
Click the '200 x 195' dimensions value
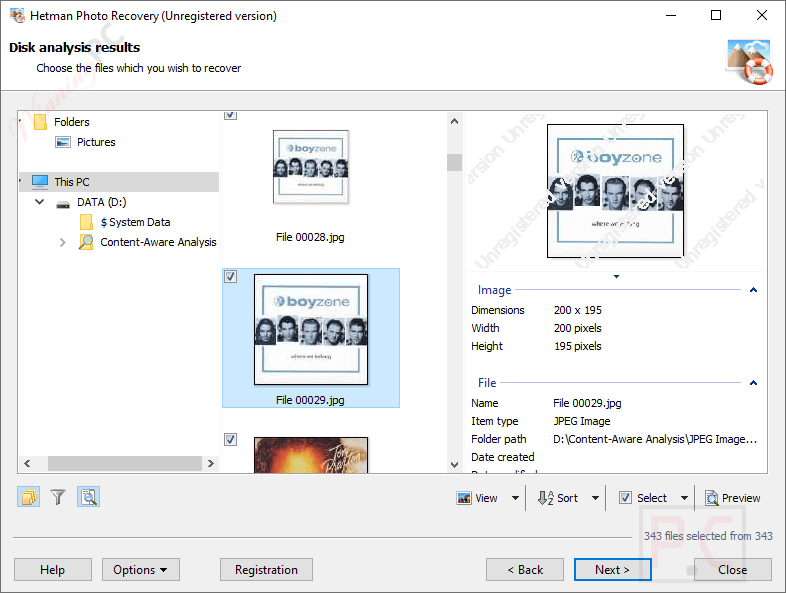(x=577, y=310)
